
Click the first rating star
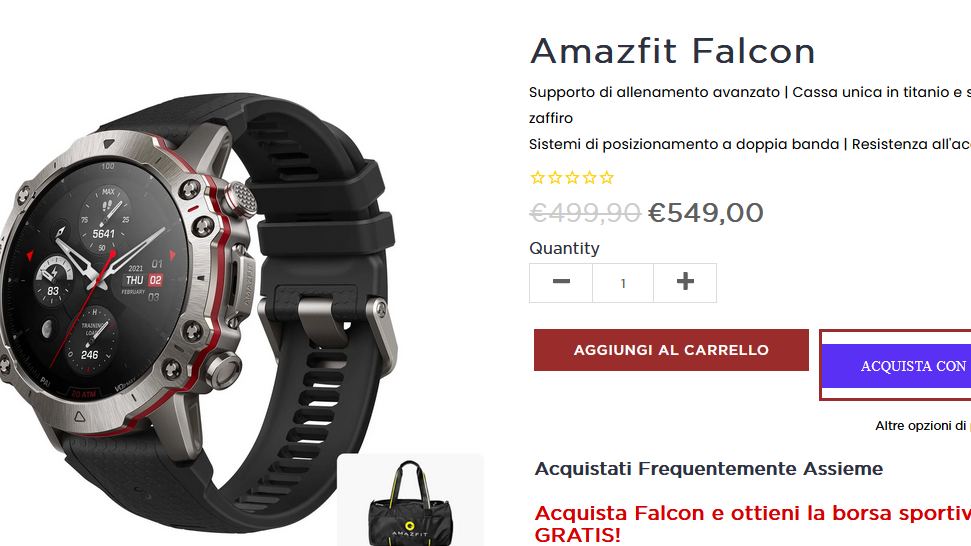pos(538,178)
